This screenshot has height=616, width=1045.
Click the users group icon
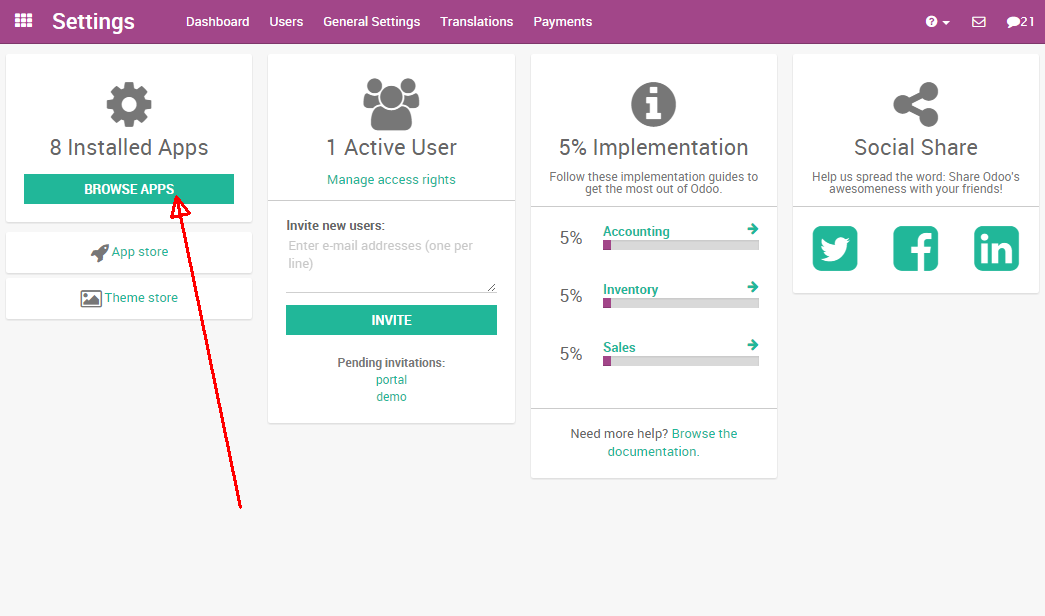click(391, 104)
